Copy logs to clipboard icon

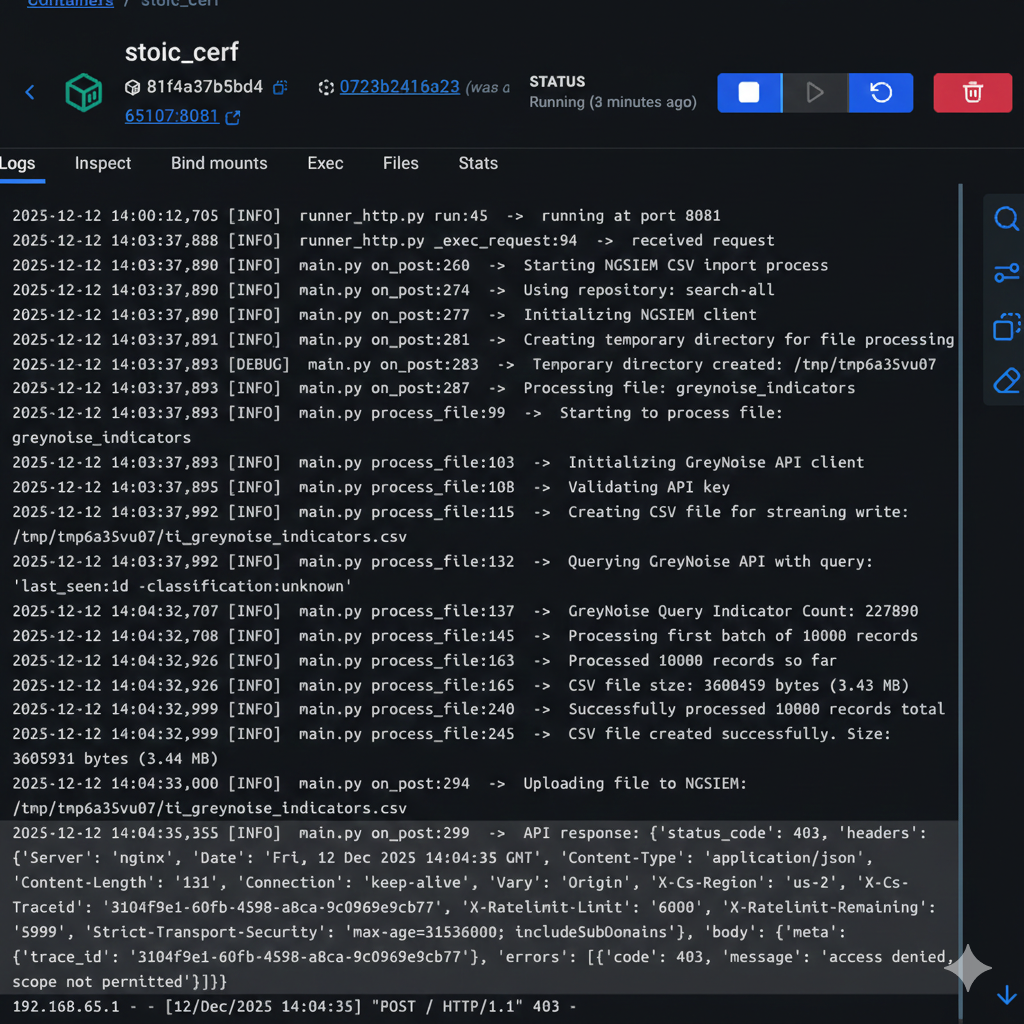click(1006, 327)
